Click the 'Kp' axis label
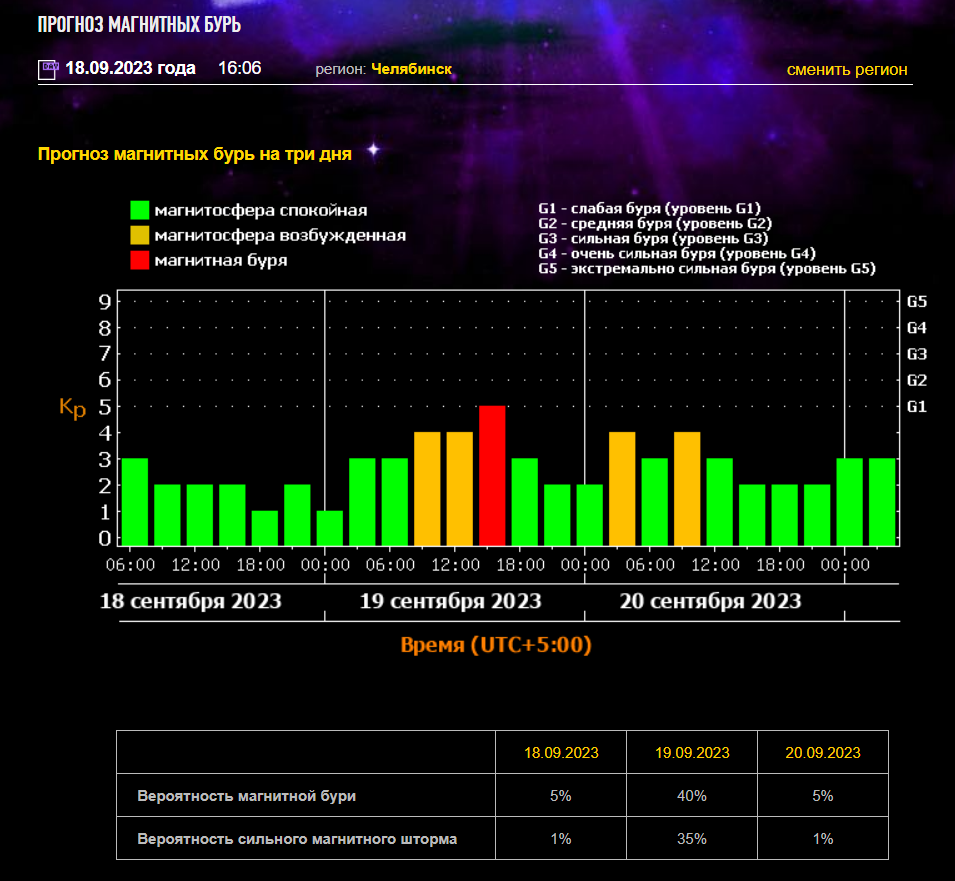This screenshot has height=881, width=955. (x=72, y=407)
